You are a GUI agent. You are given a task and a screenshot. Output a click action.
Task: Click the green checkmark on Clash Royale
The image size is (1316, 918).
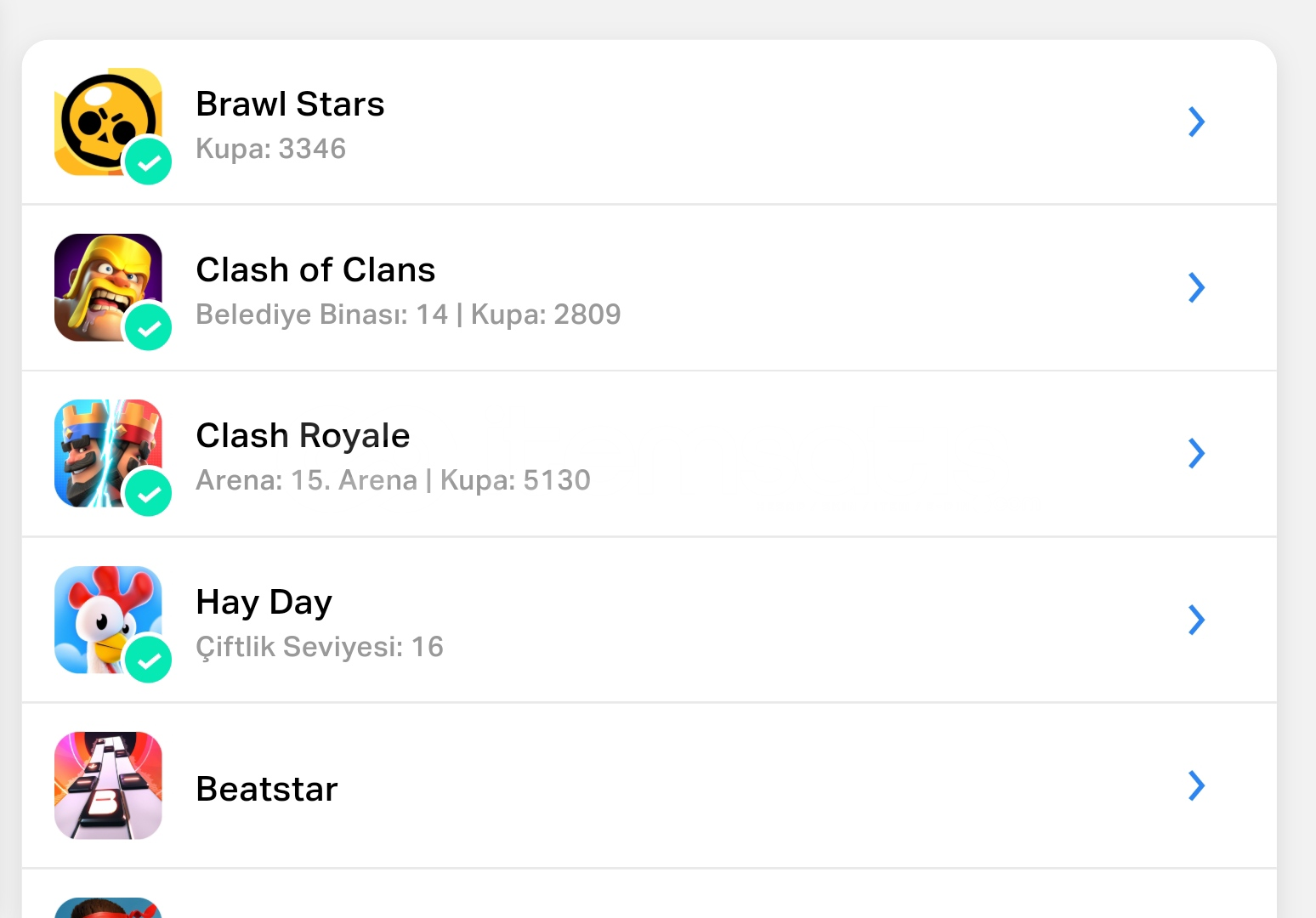[x=149, y=493]
